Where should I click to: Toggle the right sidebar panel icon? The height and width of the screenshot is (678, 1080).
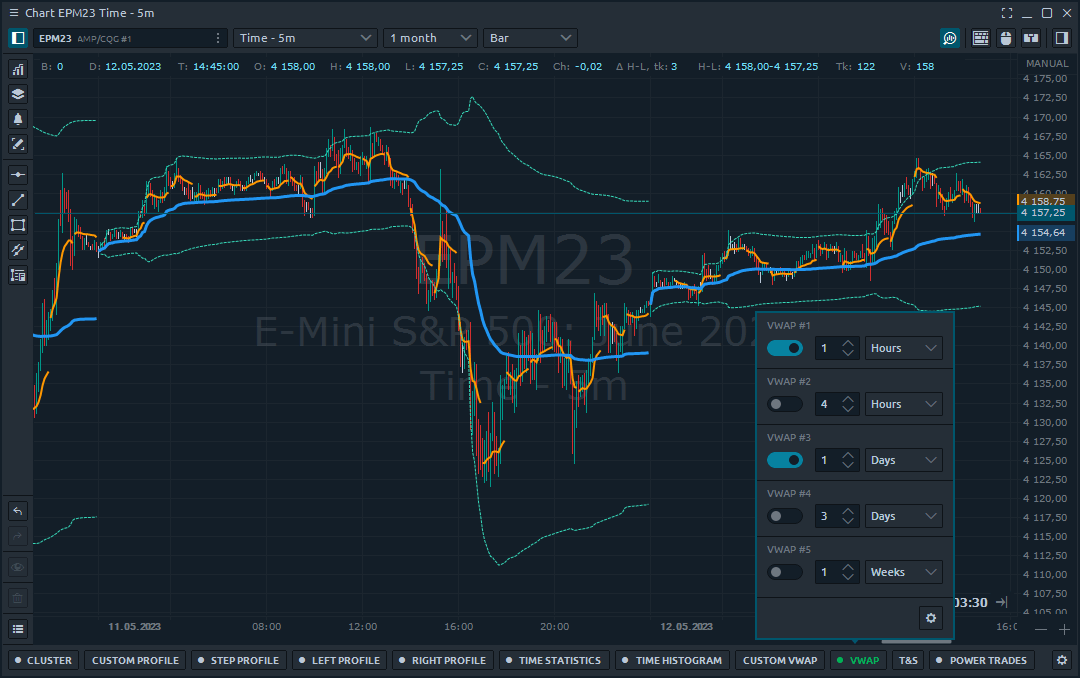[1061, 38]
